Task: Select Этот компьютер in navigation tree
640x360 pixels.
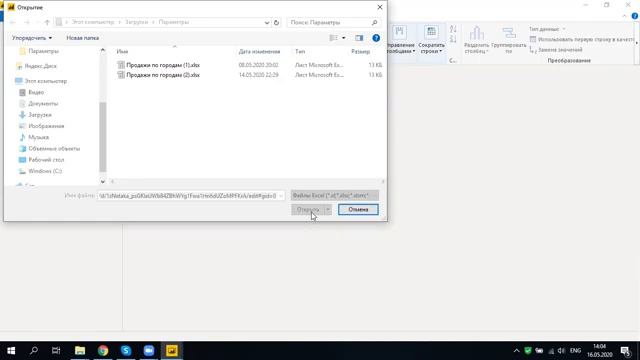Action: click(45, 81)
